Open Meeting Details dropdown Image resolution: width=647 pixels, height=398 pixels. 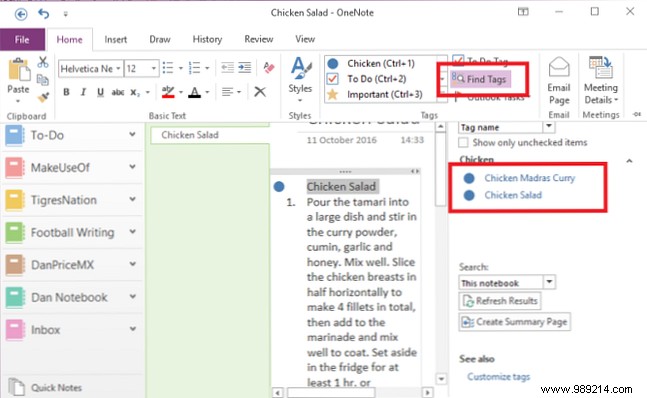(x=601, y=81)
